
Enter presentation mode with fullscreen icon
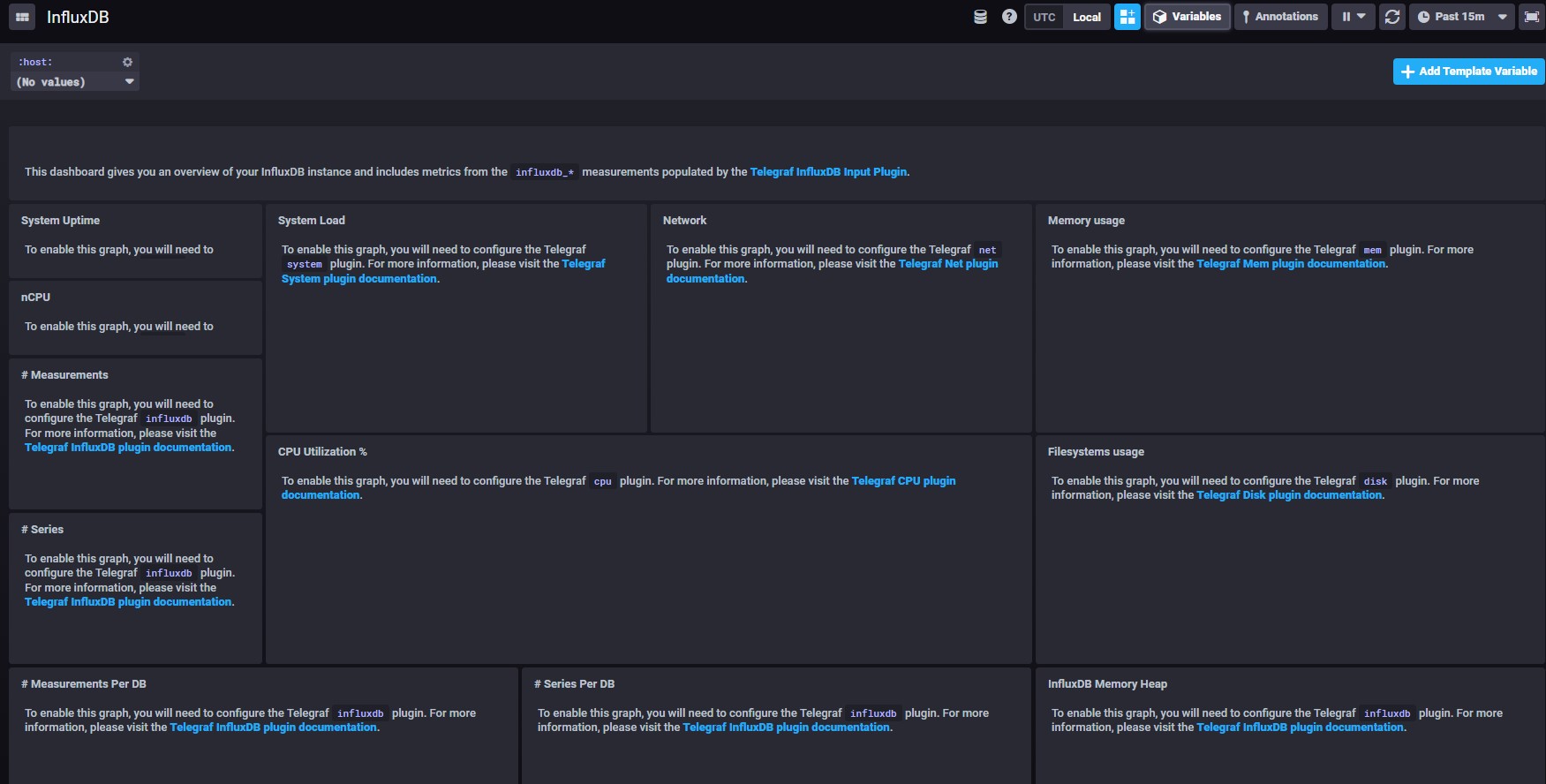click(1532, 17)
